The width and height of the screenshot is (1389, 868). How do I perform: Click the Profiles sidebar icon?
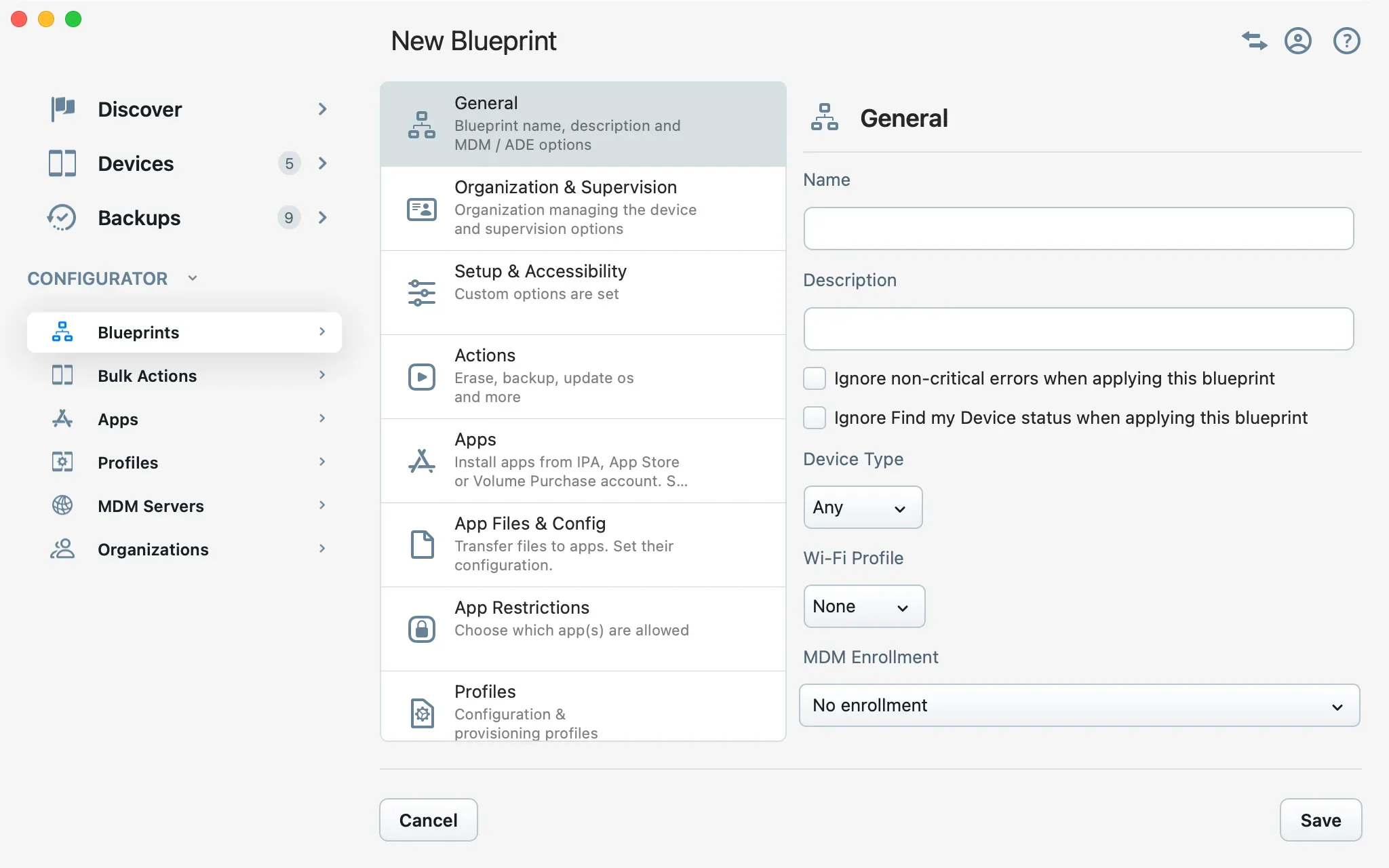tap(62, 462)
